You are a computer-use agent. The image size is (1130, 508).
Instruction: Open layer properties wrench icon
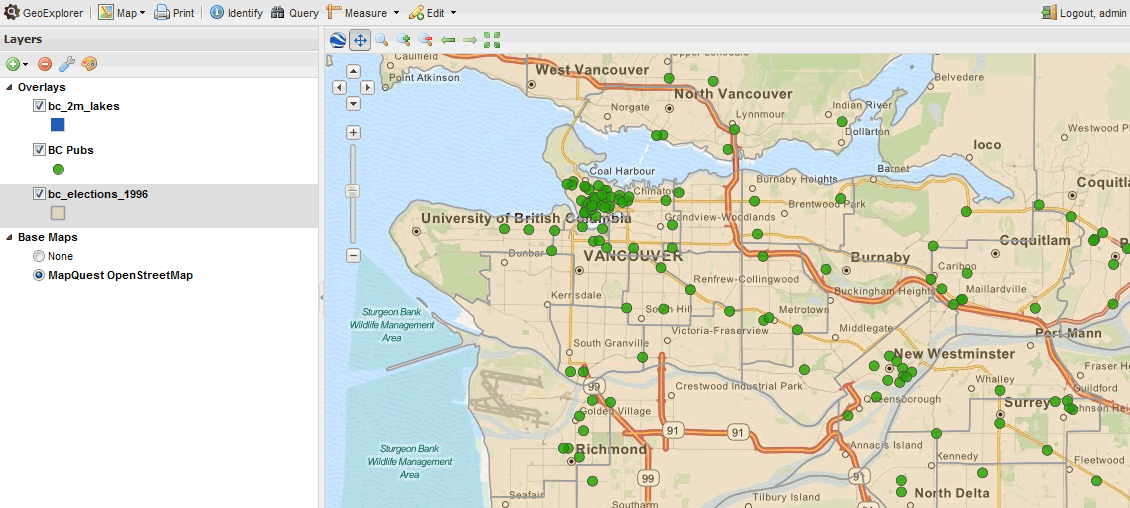pos(67,64)
